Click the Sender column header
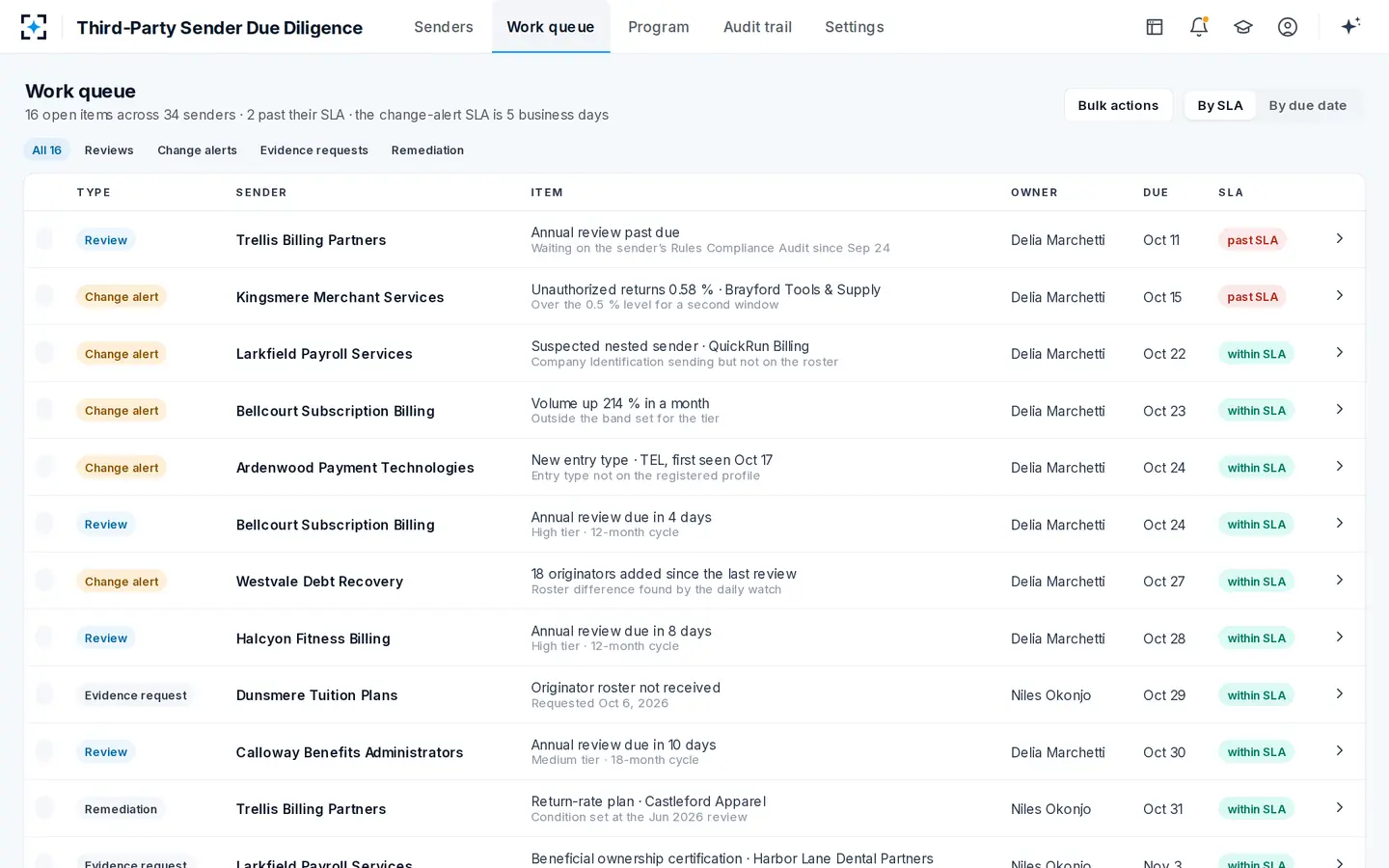 click(261, 193)
